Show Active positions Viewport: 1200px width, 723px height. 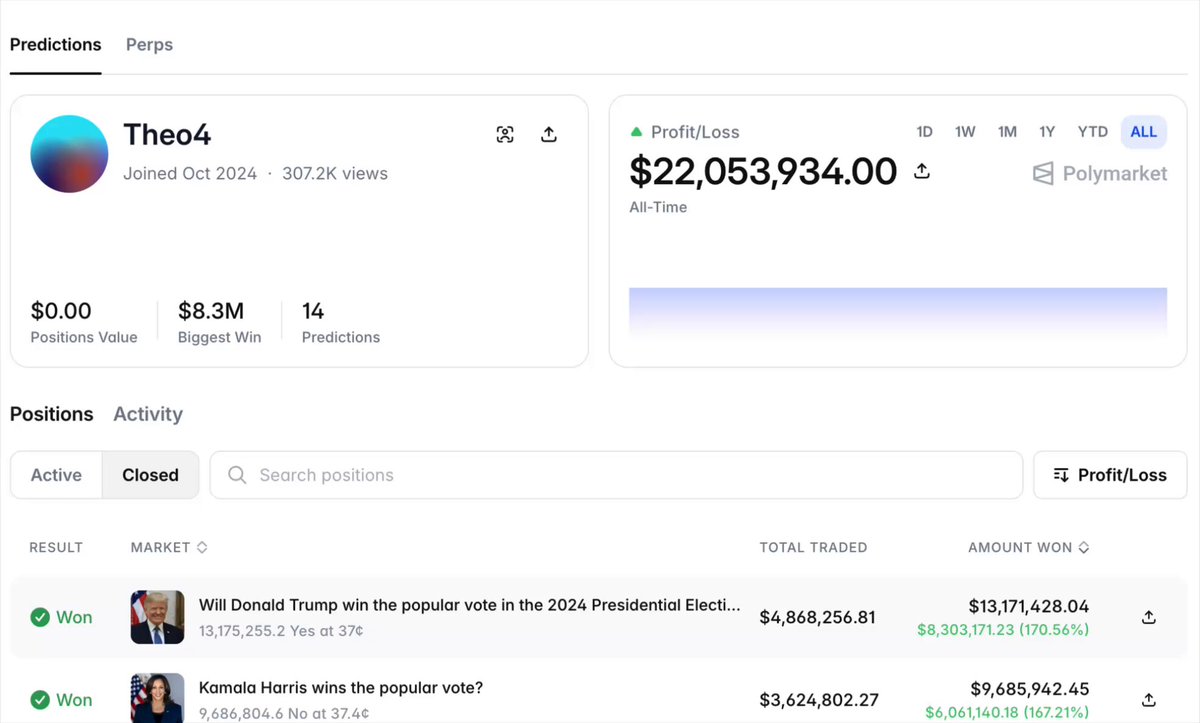click(56, 475)
